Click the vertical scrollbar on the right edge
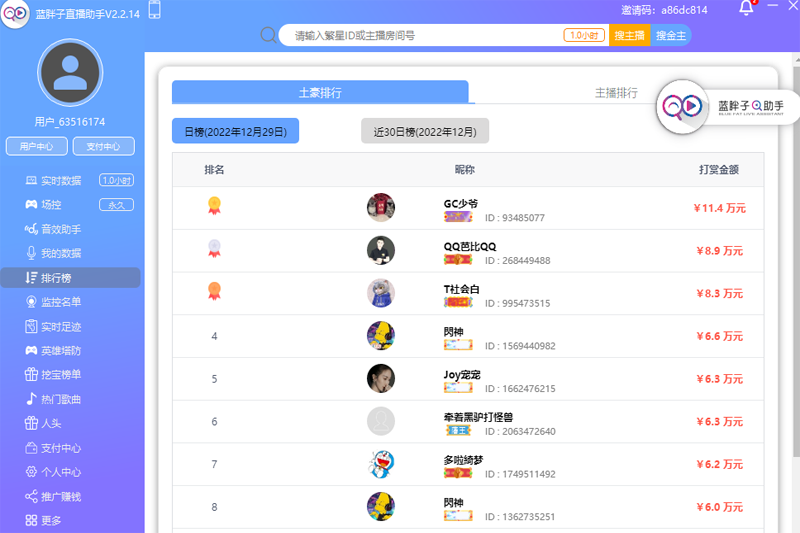This screenshot has width=800, height=533. tap(796, 255)
